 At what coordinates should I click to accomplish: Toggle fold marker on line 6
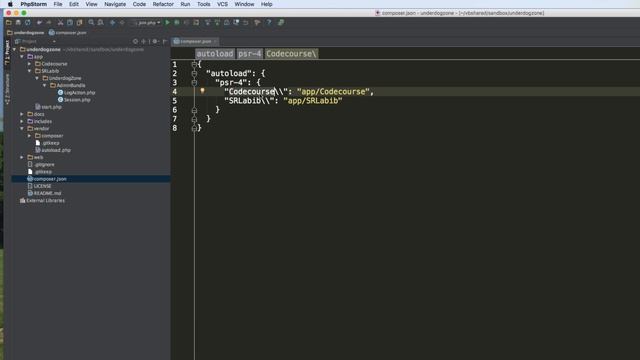(x=194, y=110)
